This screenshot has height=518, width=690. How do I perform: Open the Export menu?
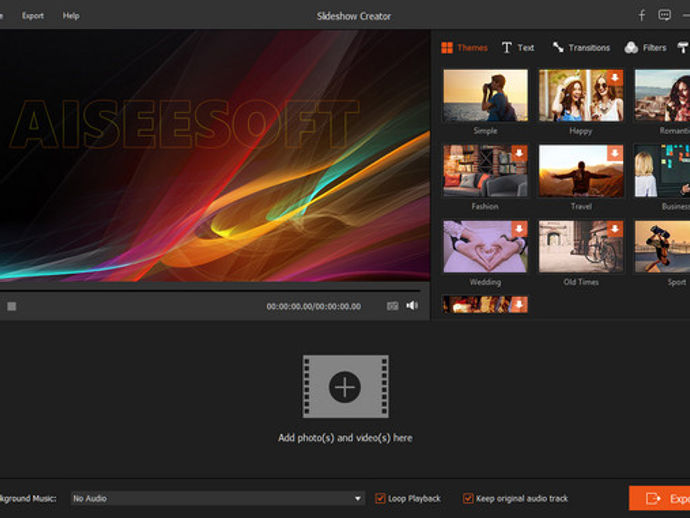tap(33, 16)
